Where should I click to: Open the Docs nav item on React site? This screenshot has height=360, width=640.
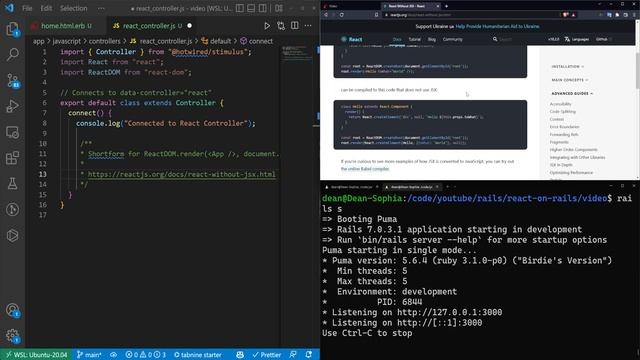tap(397, 39)
